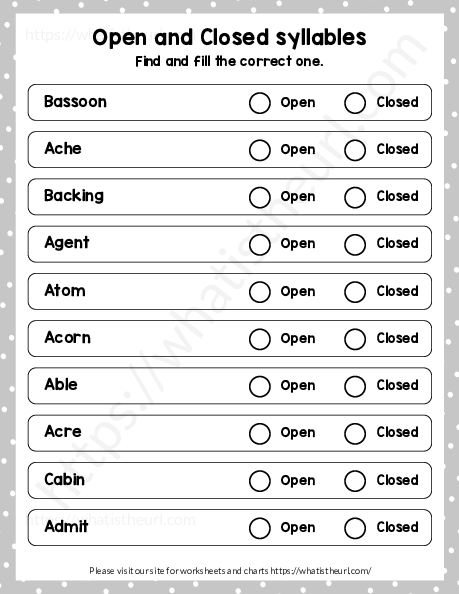Fill the Open bubble for Ache
Viewport: 459px width, 594px height.
click(x=260, y=150)
